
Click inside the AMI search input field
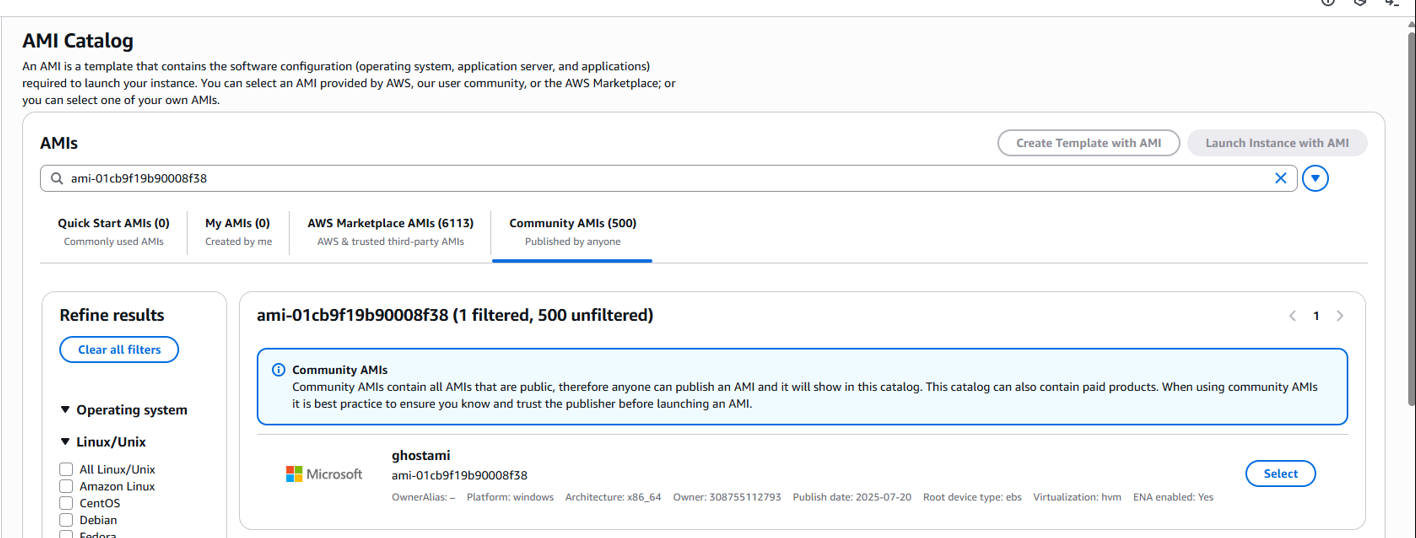(660, 179)
